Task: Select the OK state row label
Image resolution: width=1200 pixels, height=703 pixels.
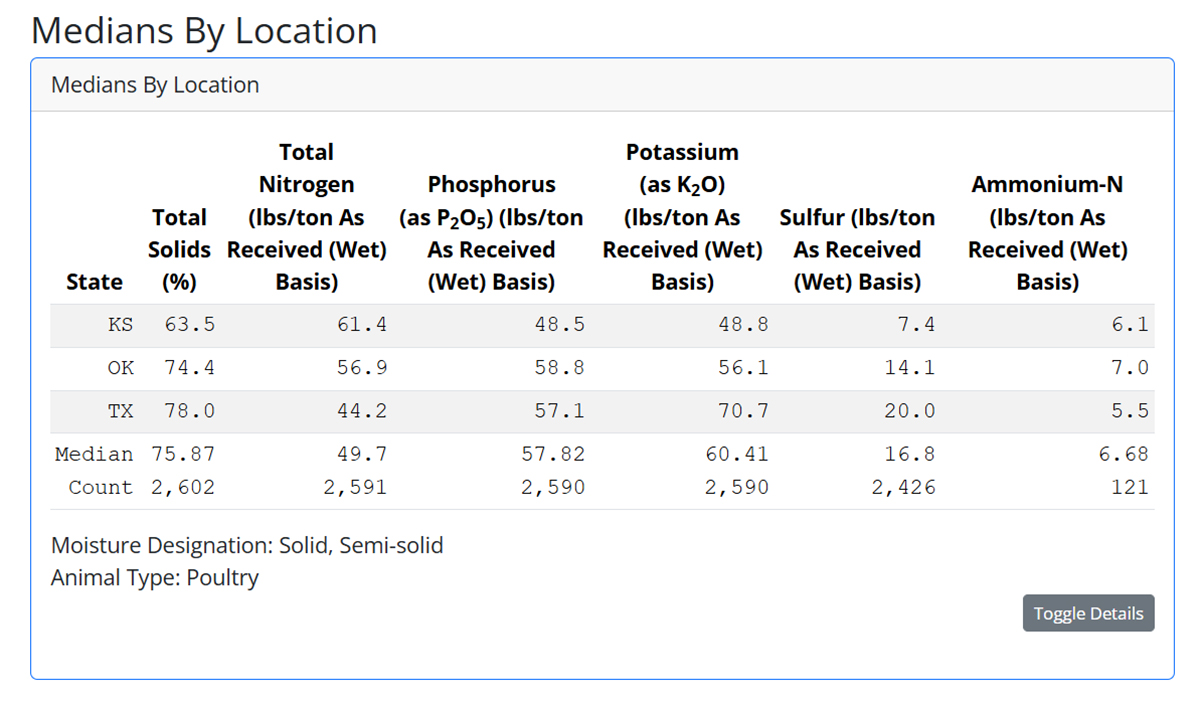Action: coord(120,368)
